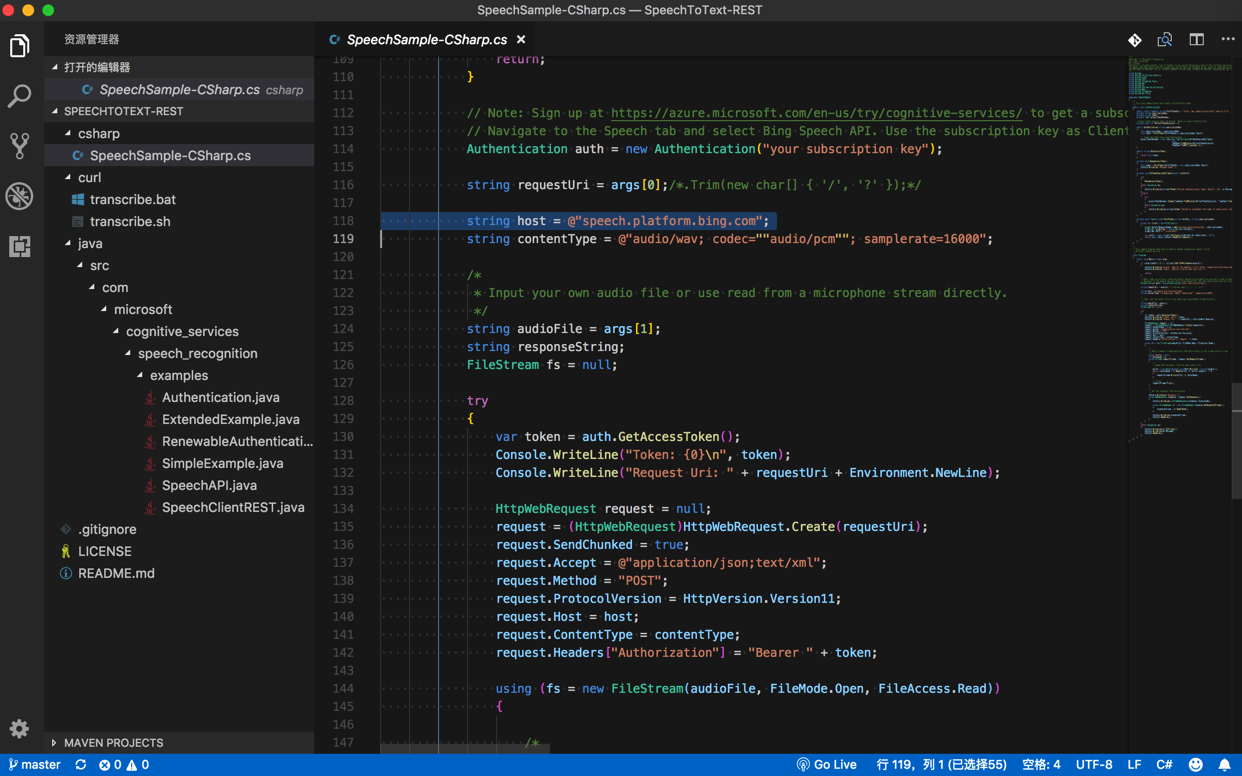Viewport: 1242px width, 776px height.
Task: Collapse the examples folder in tree
Action: (x=178, y=375)
